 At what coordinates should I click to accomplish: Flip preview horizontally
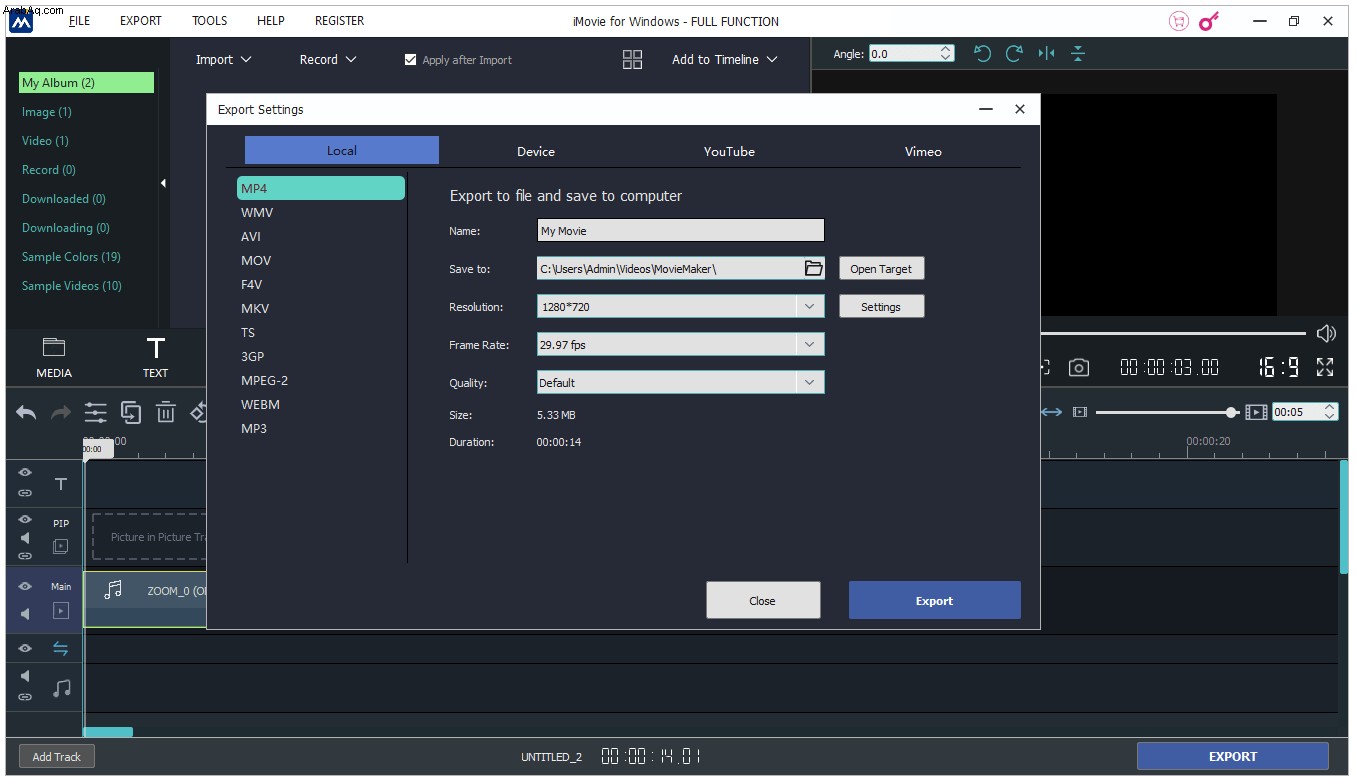pyautogui.click(x=1046, y=54)
